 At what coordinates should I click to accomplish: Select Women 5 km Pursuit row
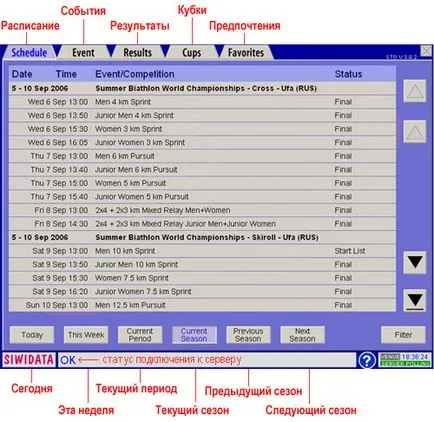(202, 183)
